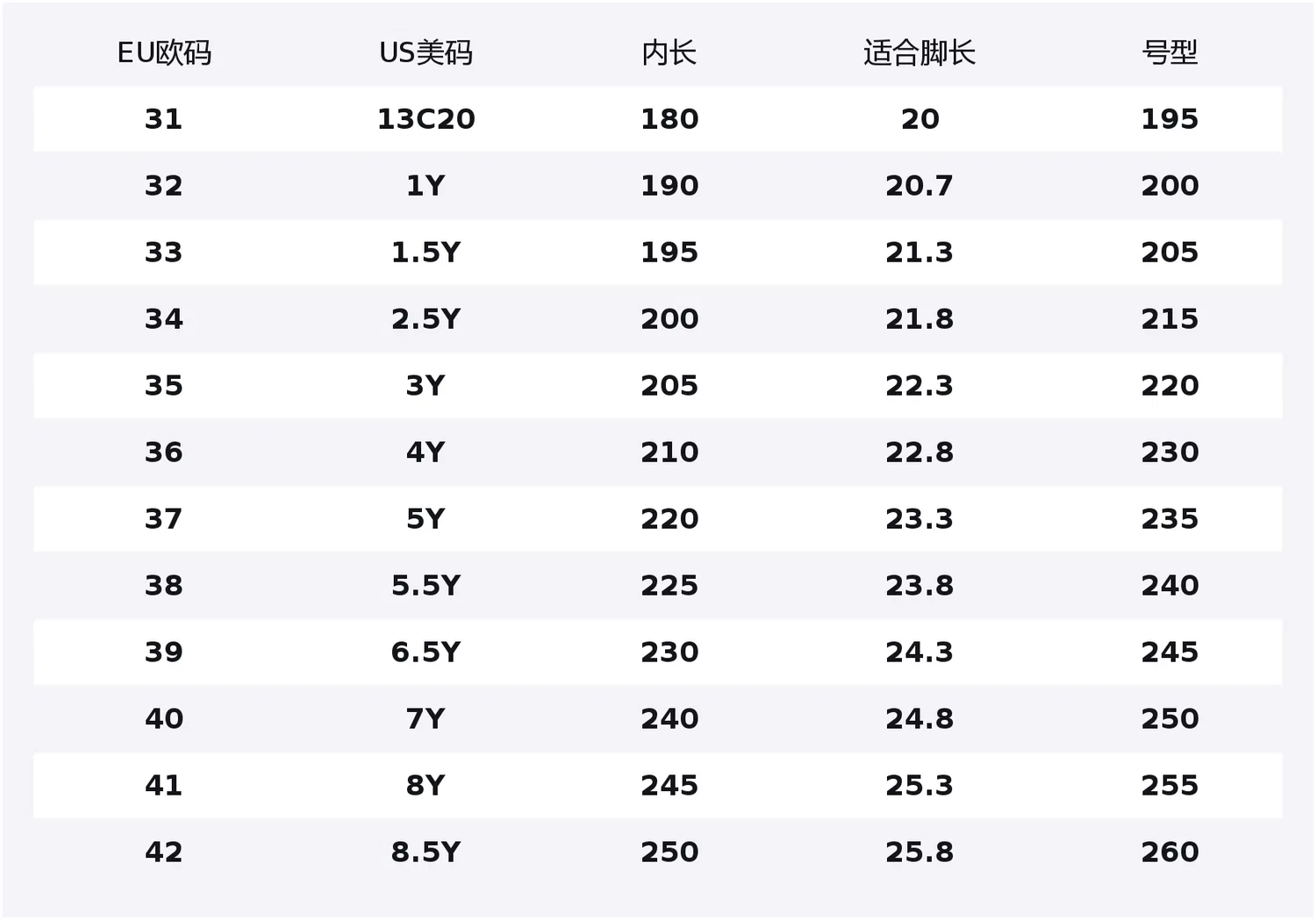Select EU size 36 cell

(x=164, y=452)
